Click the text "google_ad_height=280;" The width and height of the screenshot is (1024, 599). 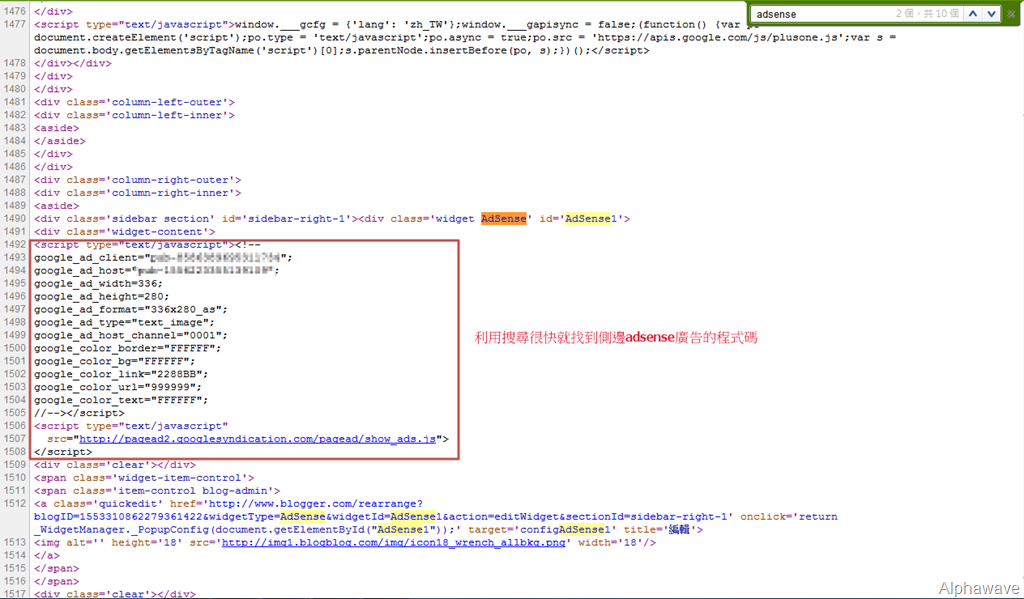coord(102,297)
